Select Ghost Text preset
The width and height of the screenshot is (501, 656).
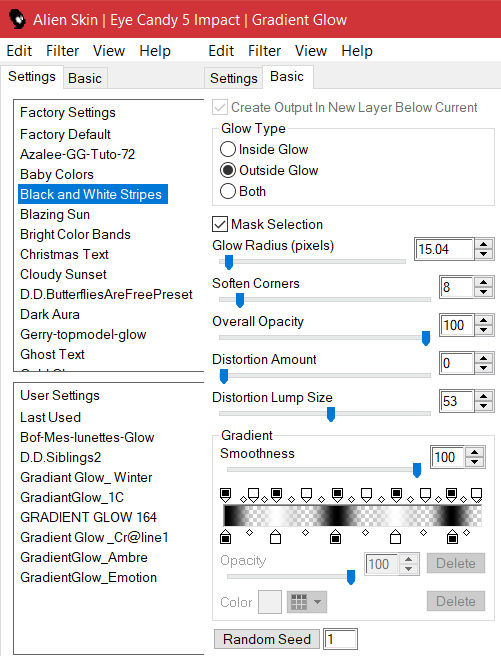52,354
